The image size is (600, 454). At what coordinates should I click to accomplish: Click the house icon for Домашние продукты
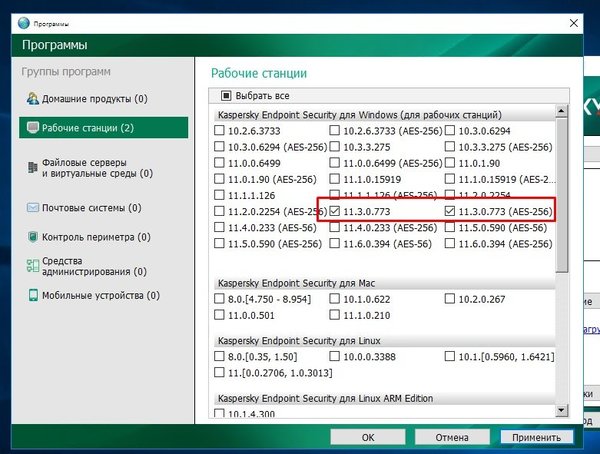click(33, 99)
